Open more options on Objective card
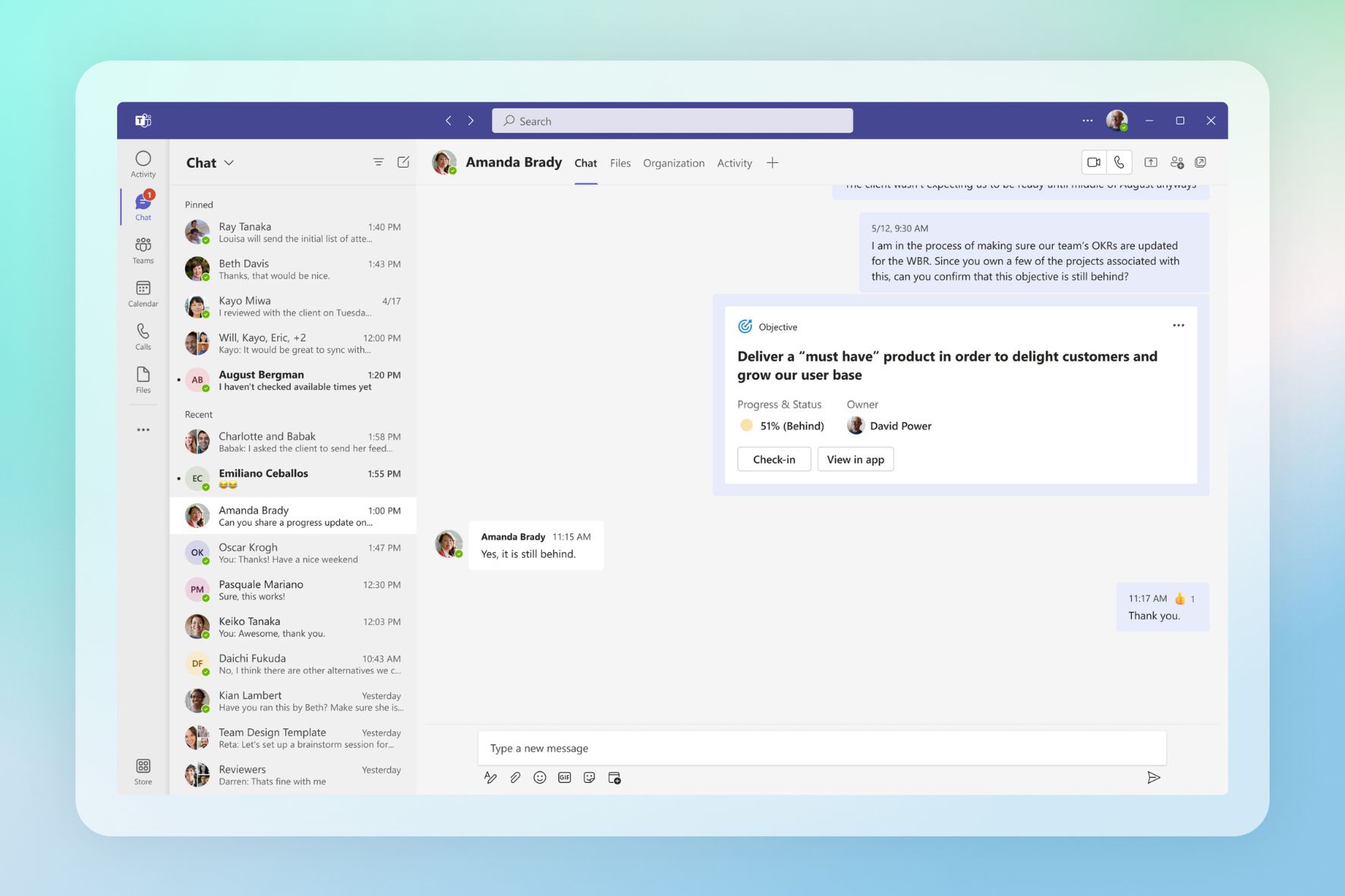 click(1178, 325)
